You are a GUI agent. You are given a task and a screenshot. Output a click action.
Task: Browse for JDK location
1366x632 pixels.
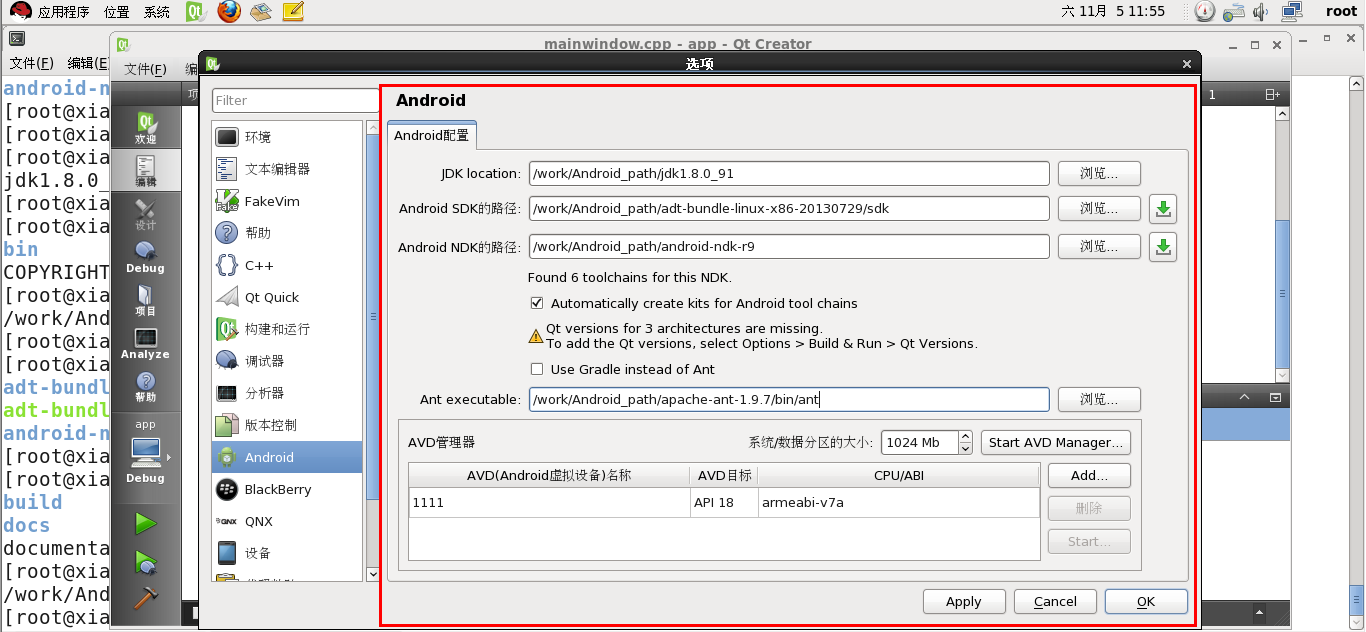(x=1099, y=173)
